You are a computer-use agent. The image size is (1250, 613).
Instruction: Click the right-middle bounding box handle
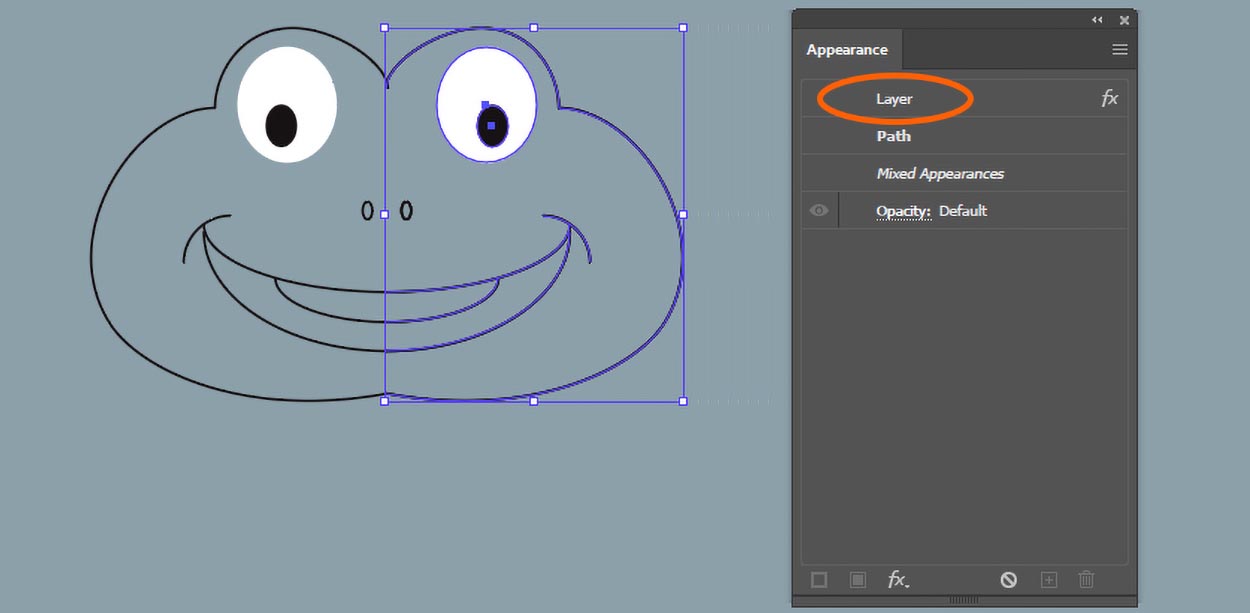coord(683,214)
